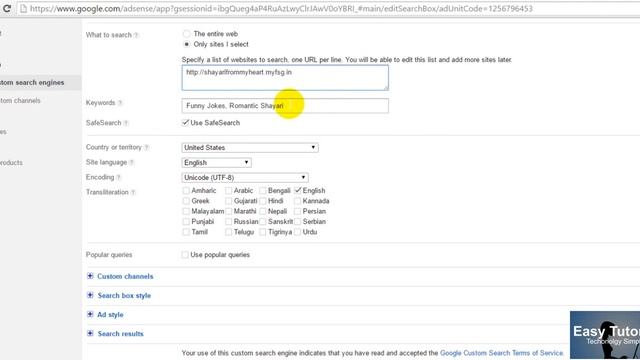Enable Urdu transliteration checkbox
Screen dimensions: 640x360
point(298,232)
